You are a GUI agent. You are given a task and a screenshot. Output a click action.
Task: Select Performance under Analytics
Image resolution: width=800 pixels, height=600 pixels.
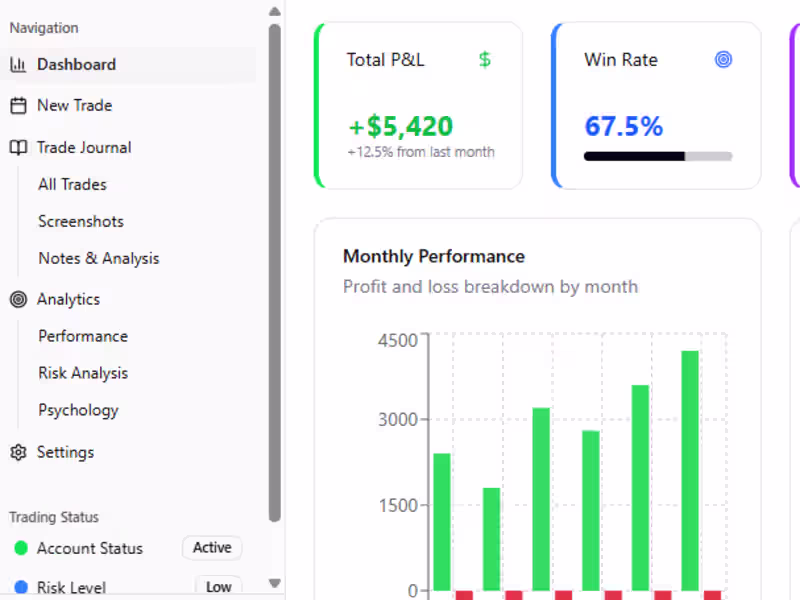pyautogui.click(x=83, y=336)
